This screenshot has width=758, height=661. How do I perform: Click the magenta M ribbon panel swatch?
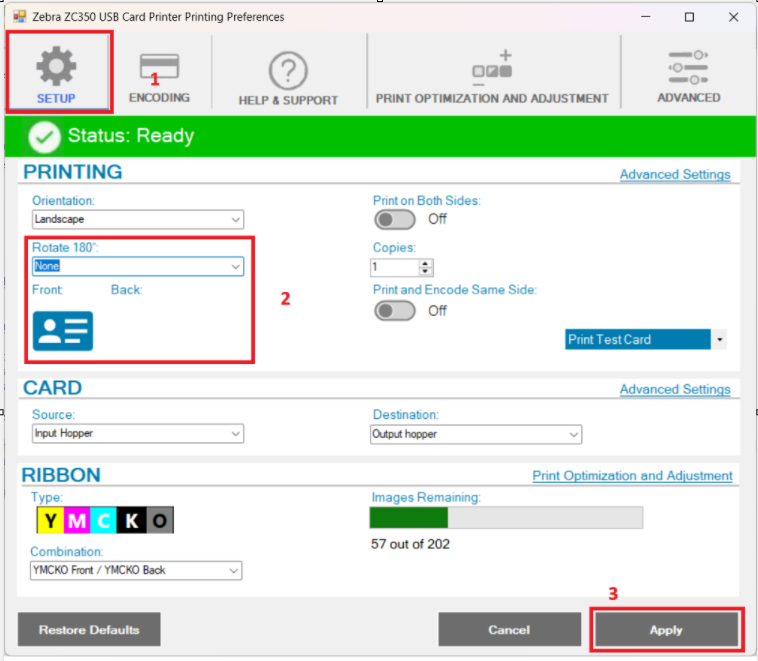[77, 520]
